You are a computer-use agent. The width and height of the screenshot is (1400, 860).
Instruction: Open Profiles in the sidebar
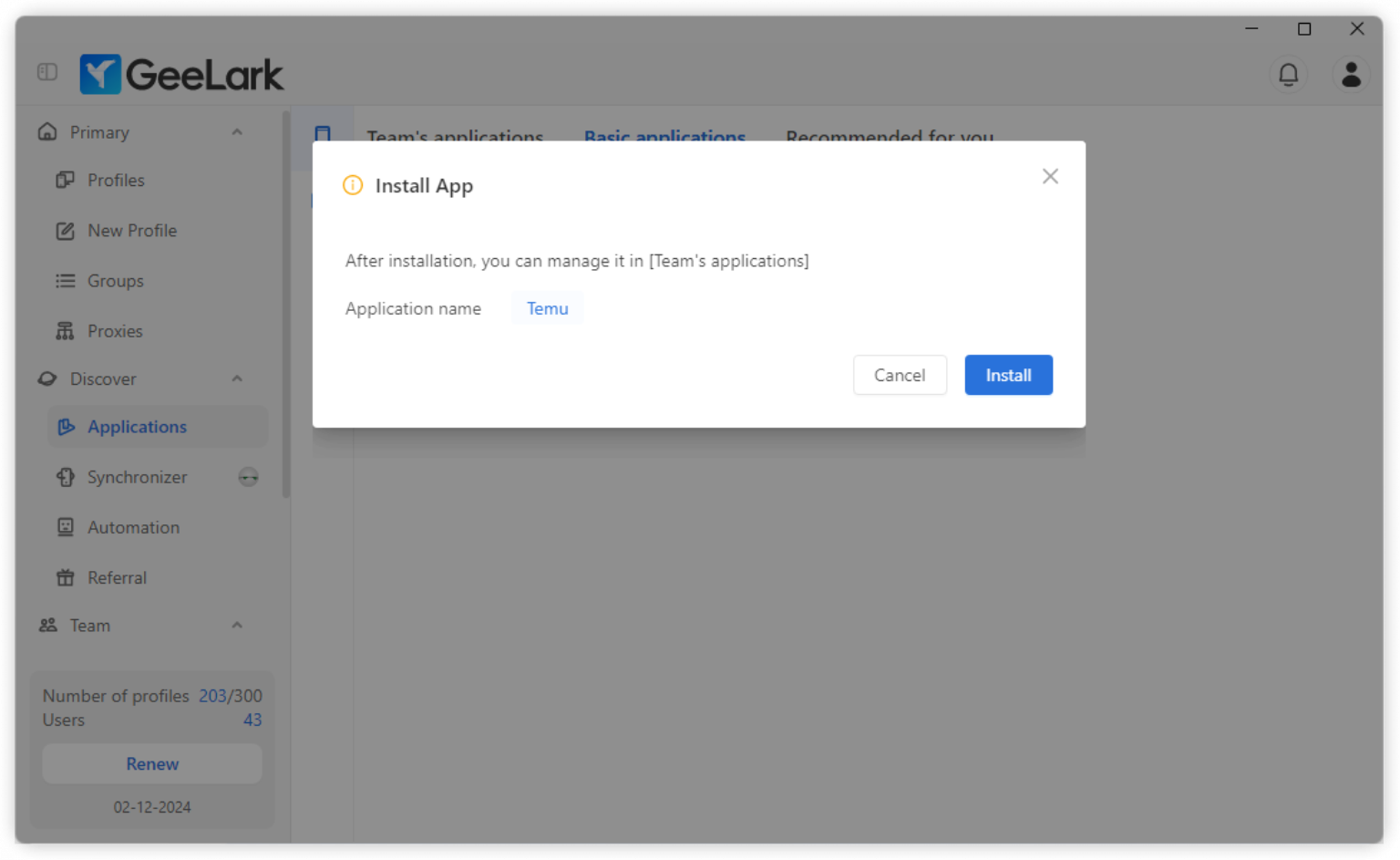click(157, 181)
